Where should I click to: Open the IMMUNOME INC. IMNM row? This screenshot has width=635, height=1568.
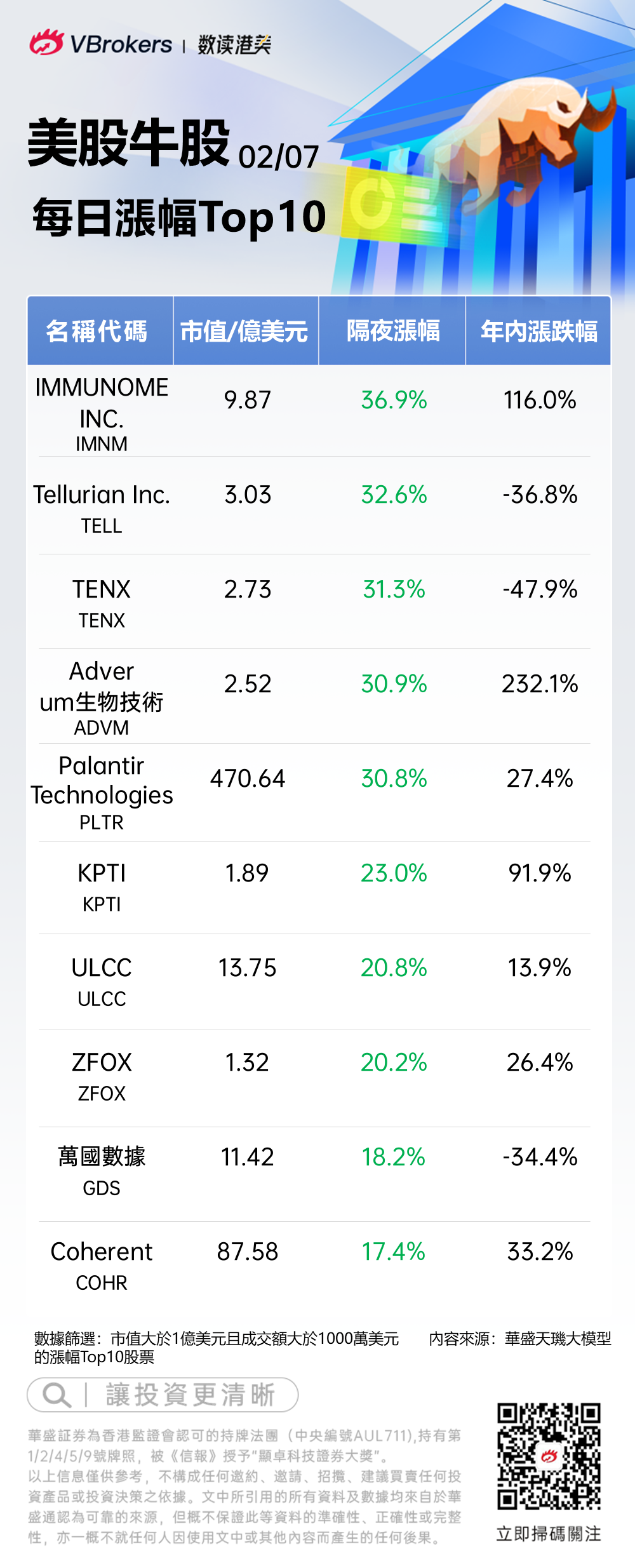click(102, 412)
